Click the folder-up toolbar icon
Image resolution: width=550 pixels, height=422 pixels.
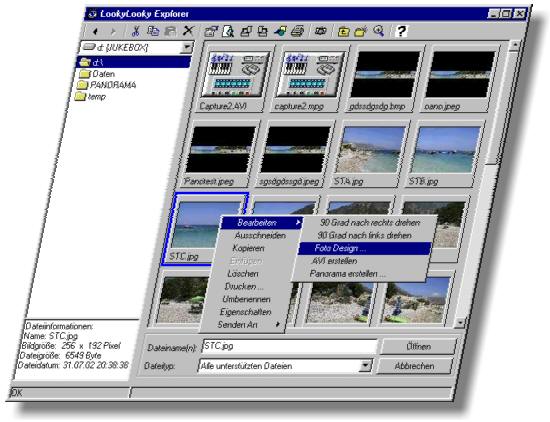coord(343,32)
